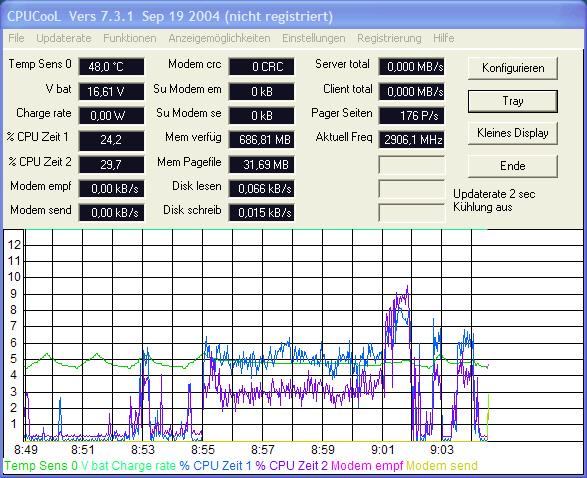Click the Mem Pagefile label
Image resolution: width=587 pixels, height=478 pixels.
[x=189, y=162]
